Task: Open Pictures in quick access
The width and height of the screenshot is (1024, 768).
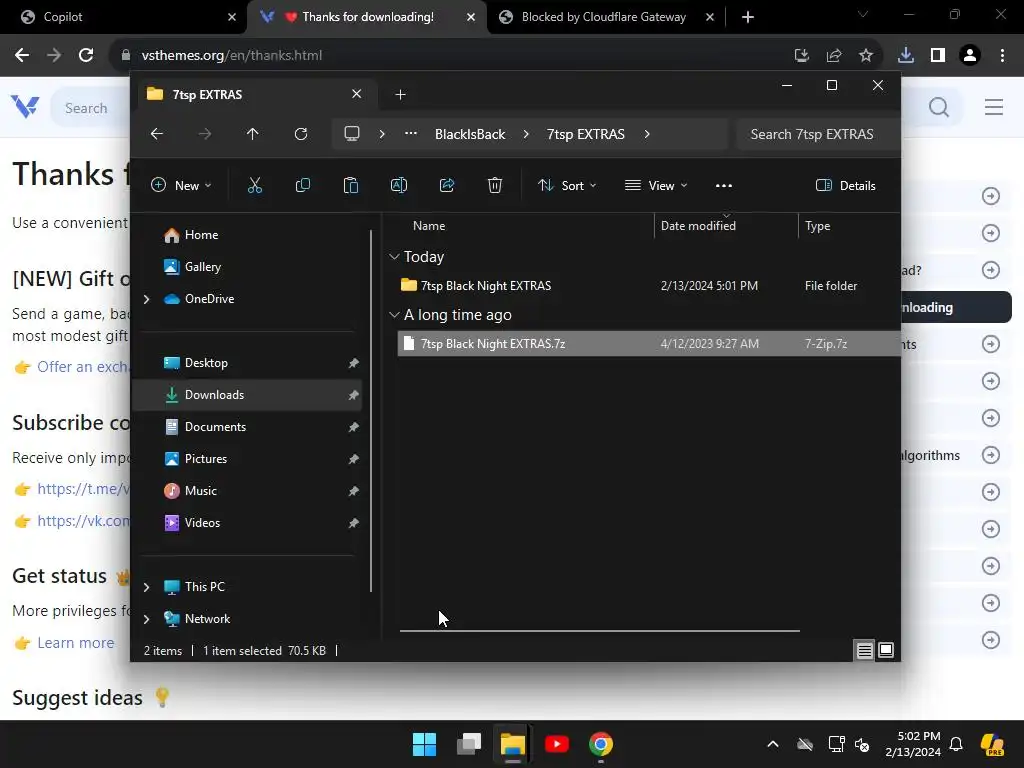Action: coord(247,459)
